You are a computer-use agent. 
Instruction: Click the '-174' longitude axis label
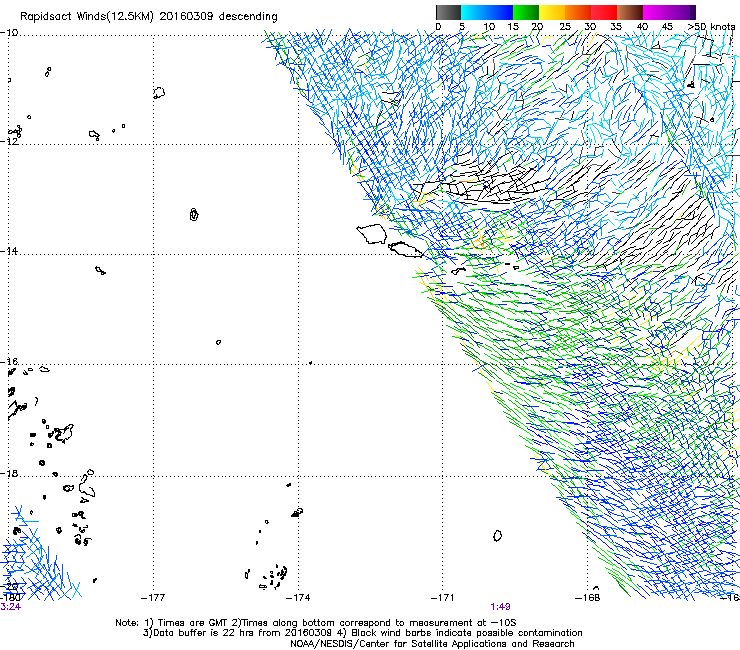click(298, 598)
